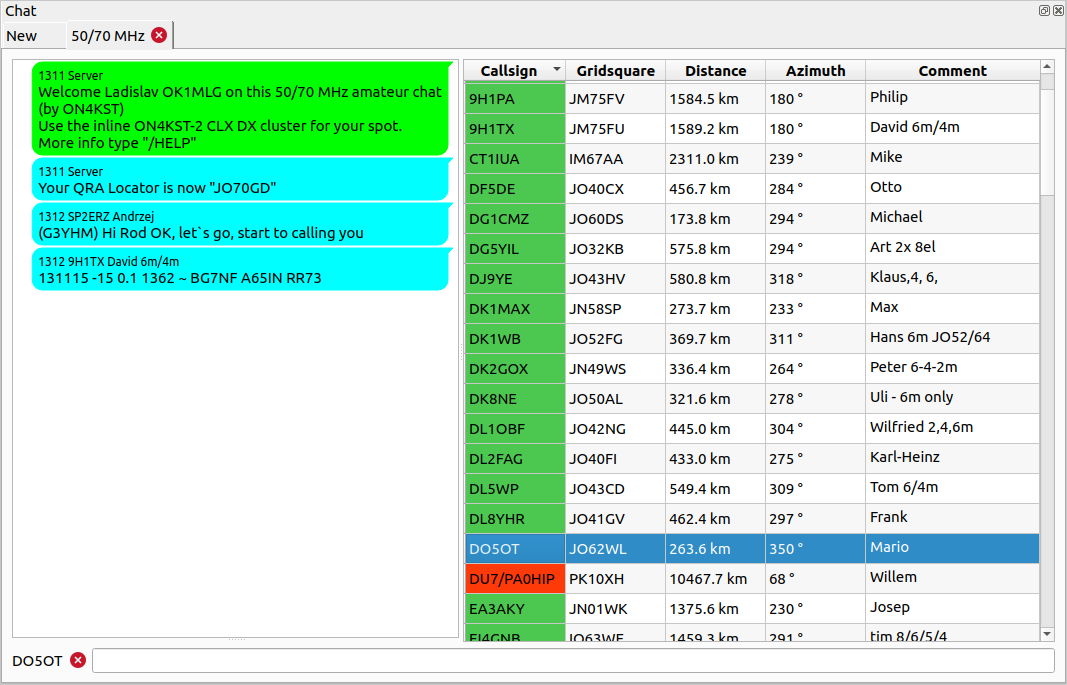Click the chat message input field
This screenshot has width=1067, height=685.
tap(572, 661)
